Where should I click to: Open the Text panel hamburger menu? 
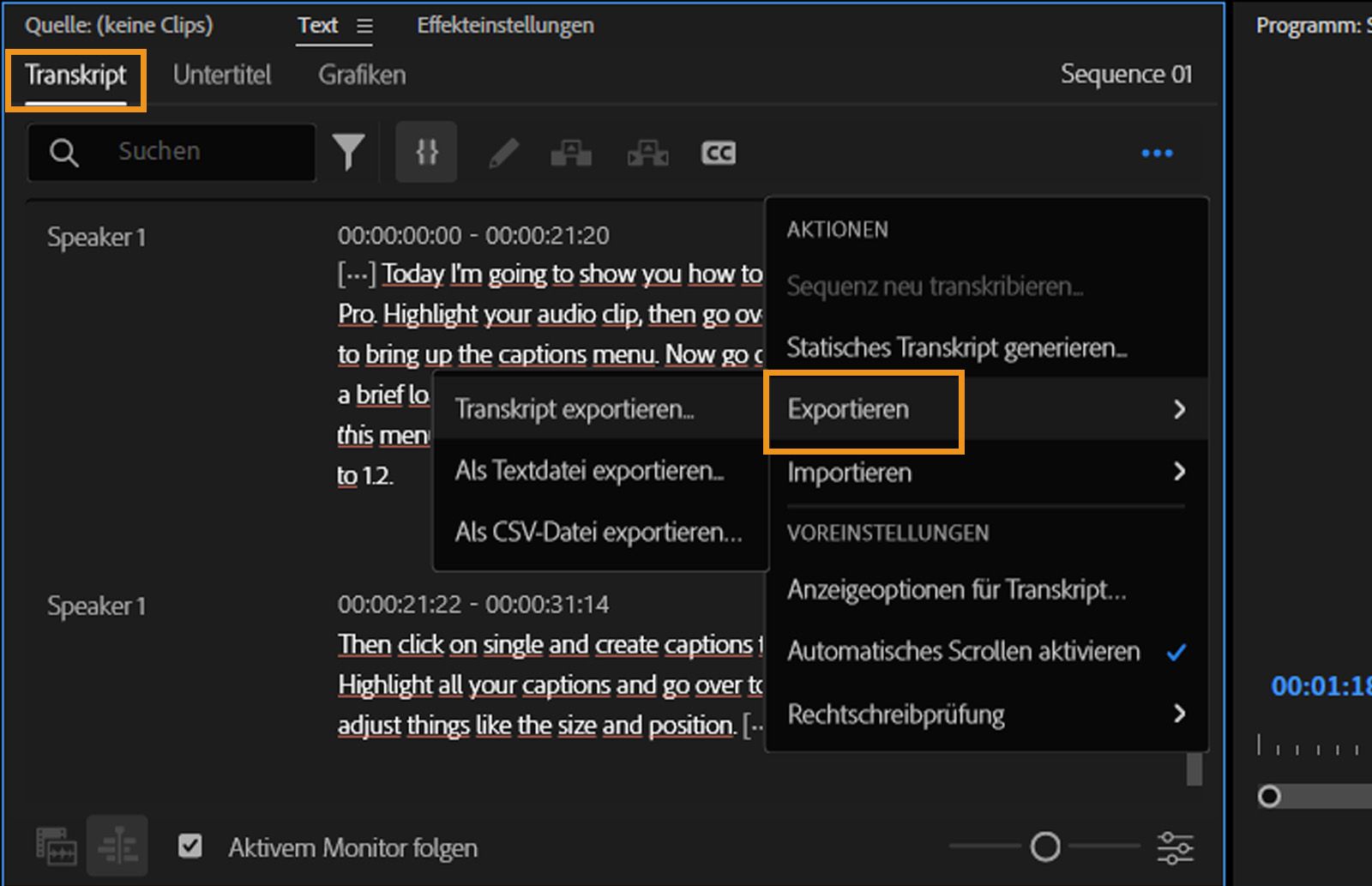(367, 26)
